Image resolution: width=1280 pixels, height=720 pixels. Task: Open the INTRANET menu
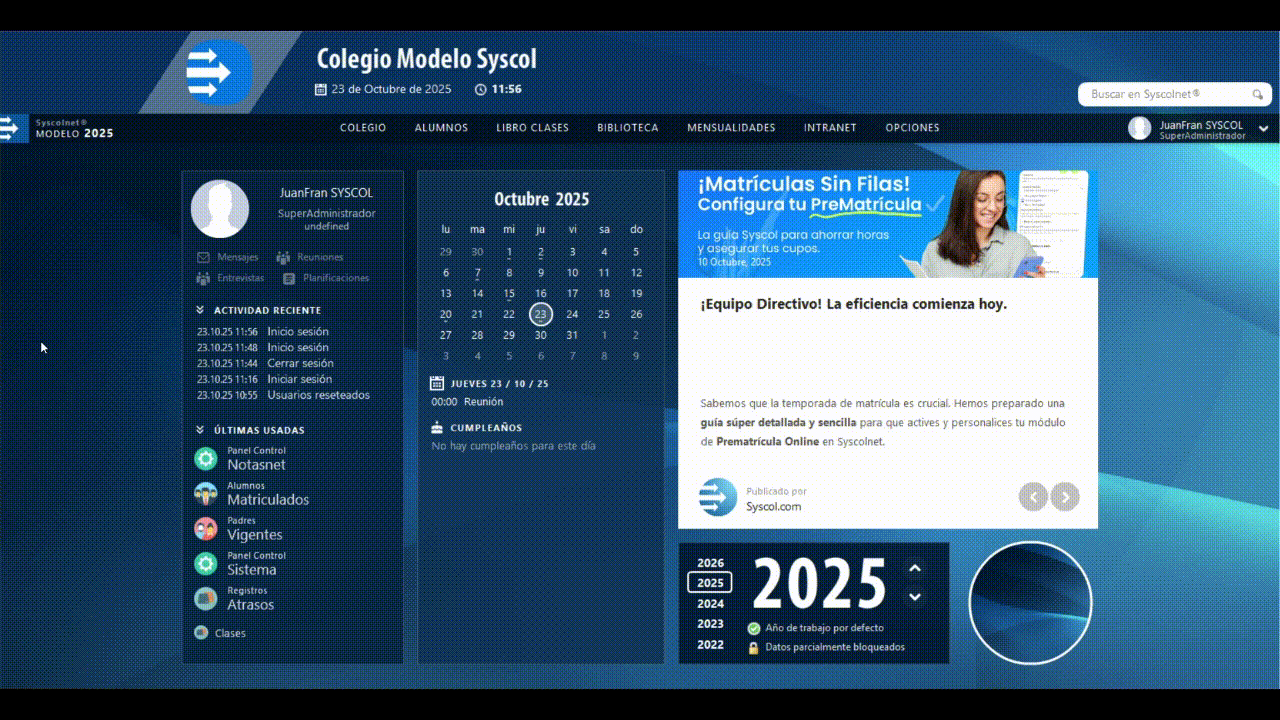tap(830, 128)
